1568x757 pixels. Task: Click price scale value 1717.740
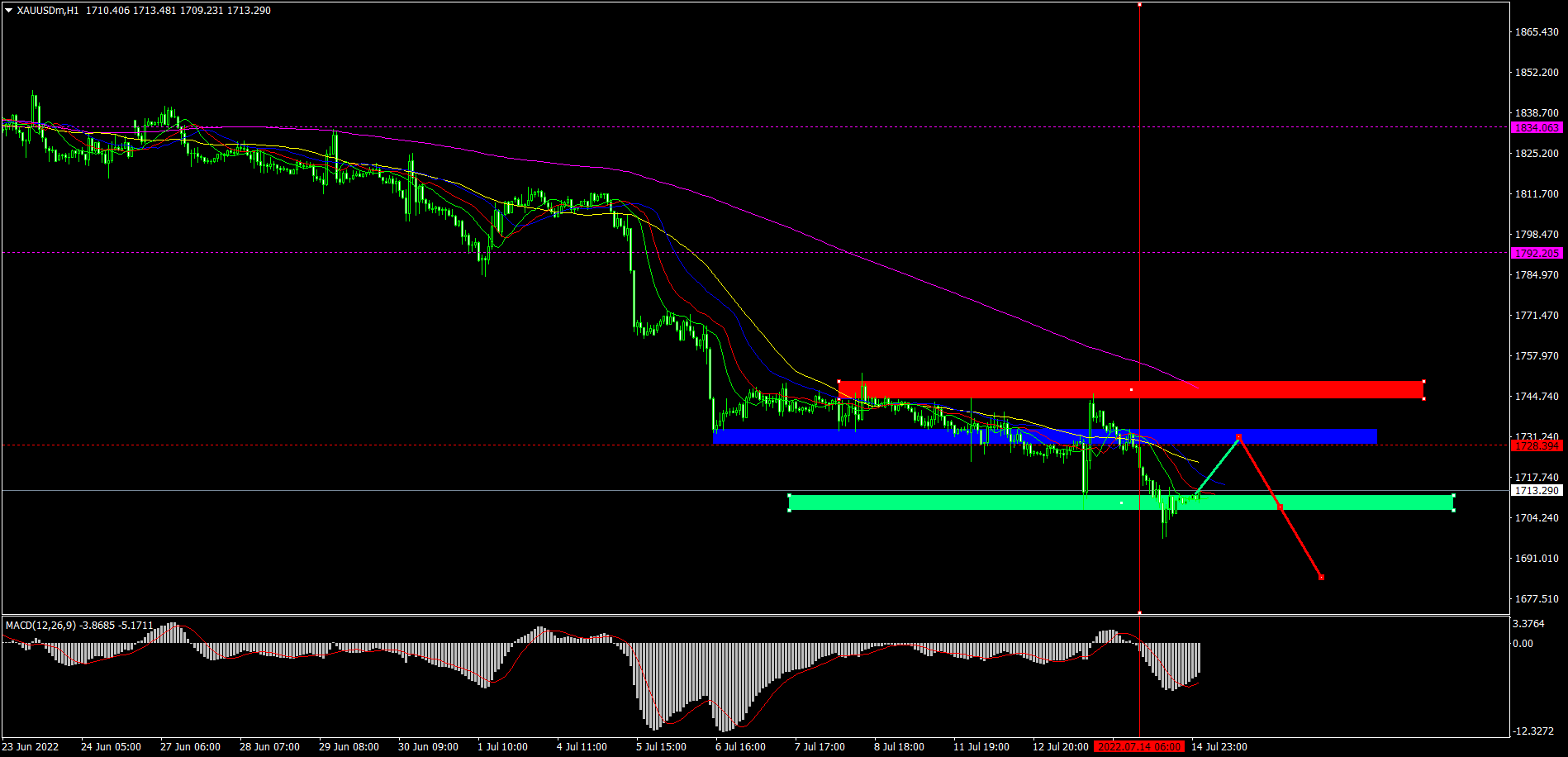pyautogui.click(x=1537, y=478)
